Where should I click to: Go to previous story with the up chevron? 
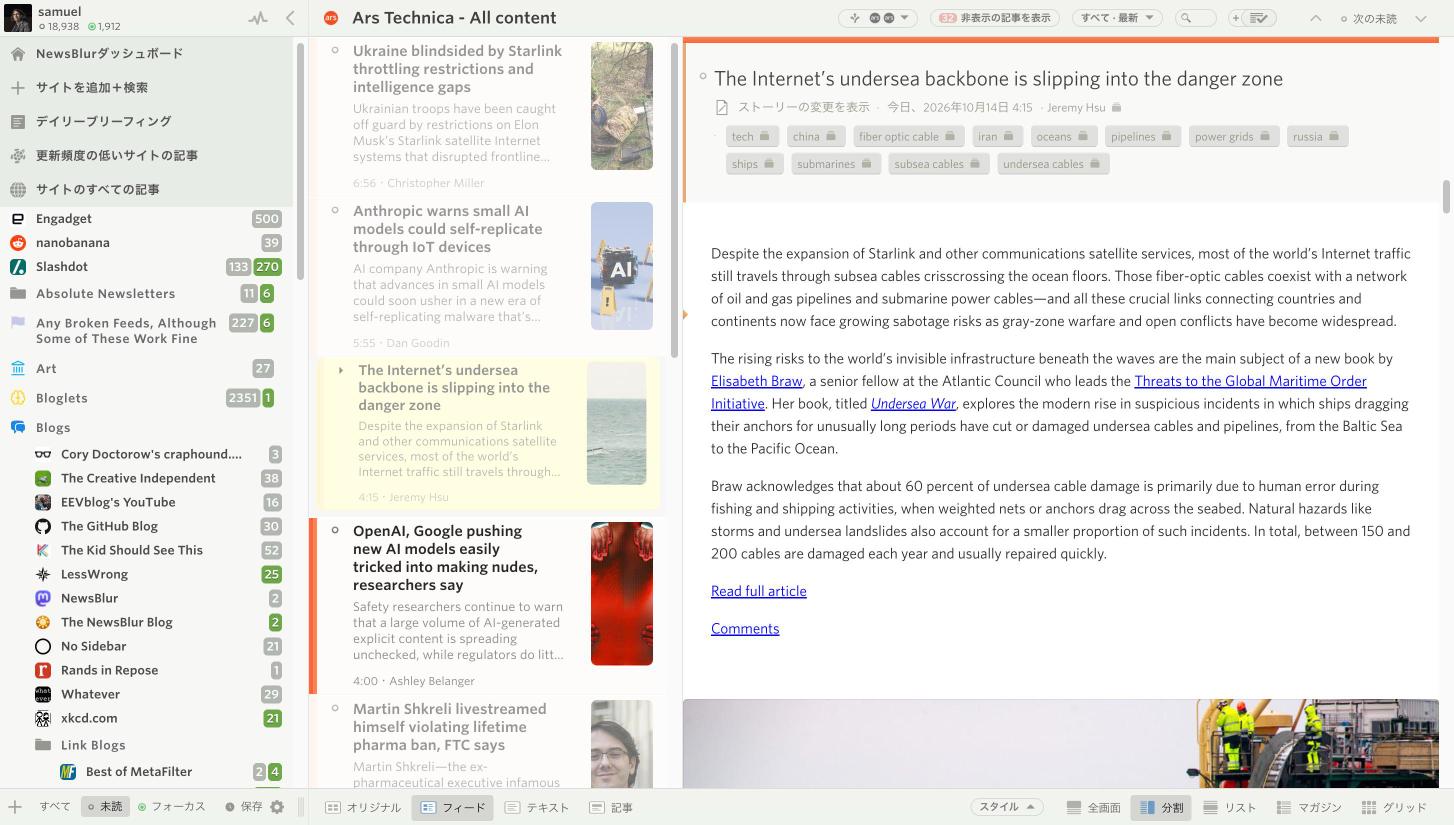1316,18
